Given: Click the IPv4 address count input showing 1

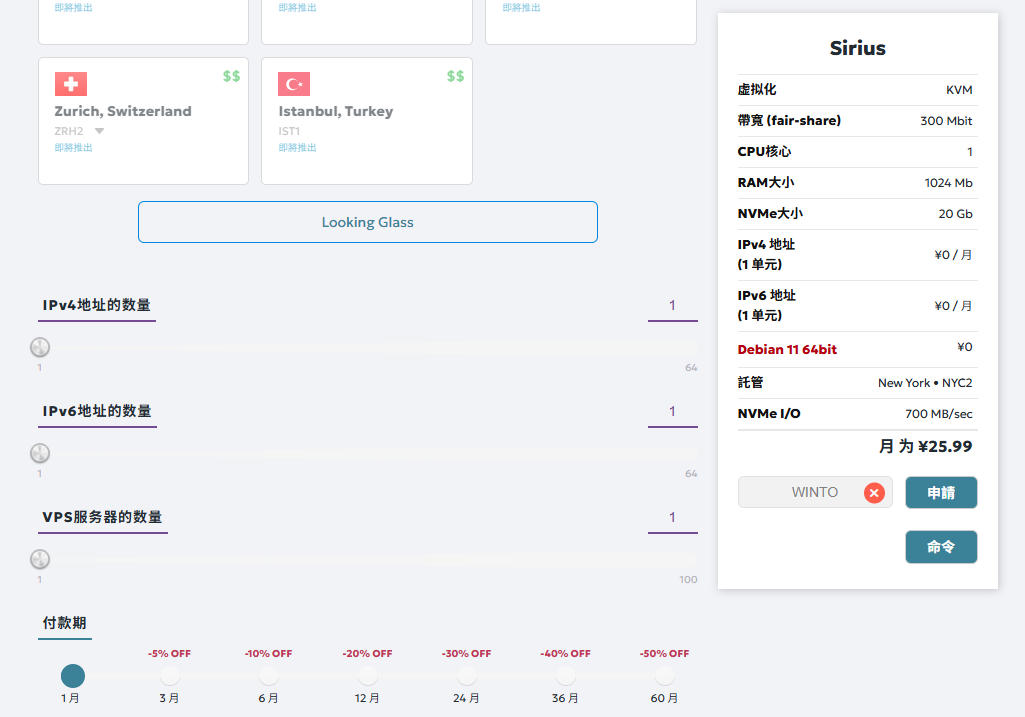Looking at the screenshot, I should [x=672, y=305].
